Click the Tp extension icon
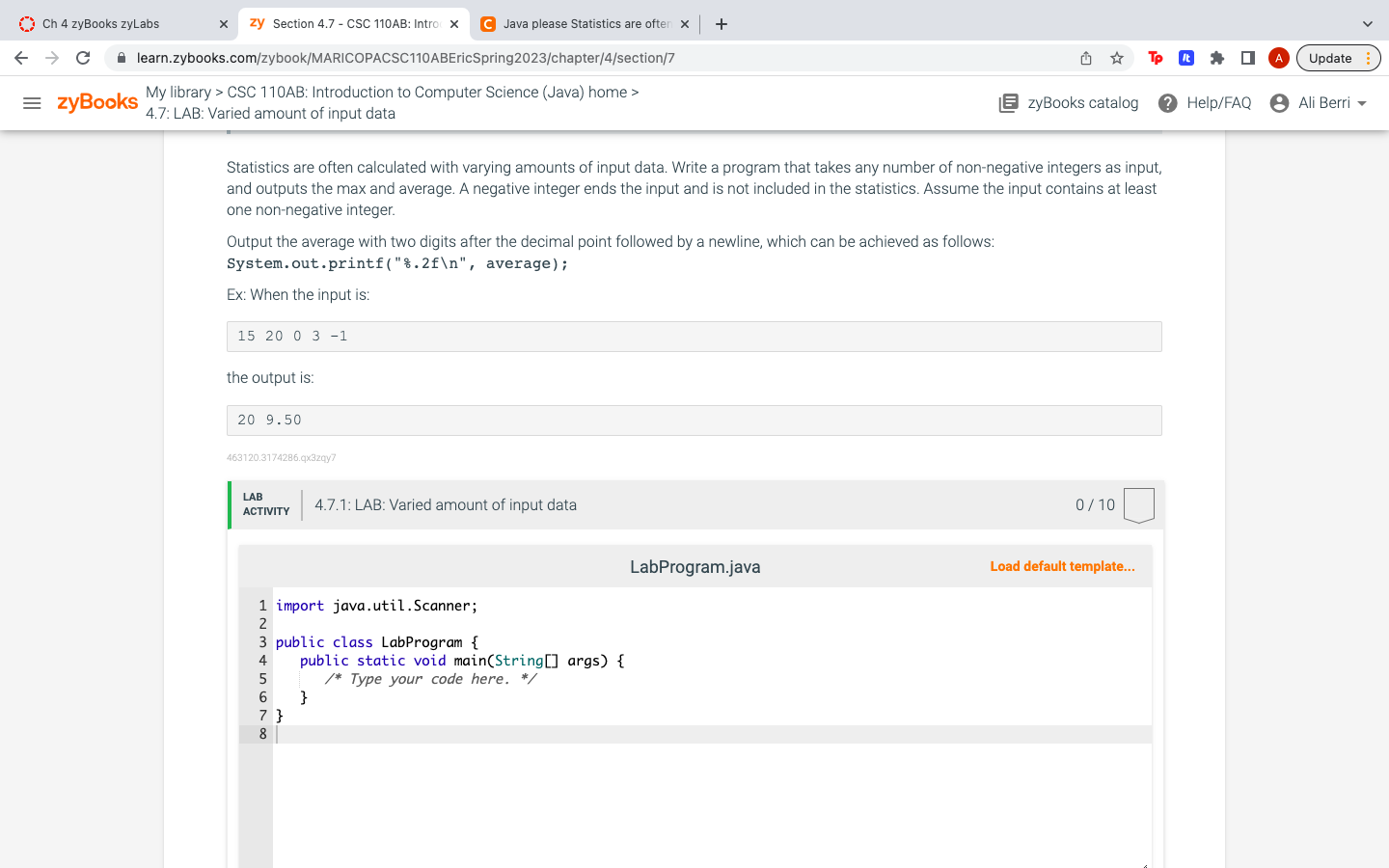 (x=1155, y=58)
